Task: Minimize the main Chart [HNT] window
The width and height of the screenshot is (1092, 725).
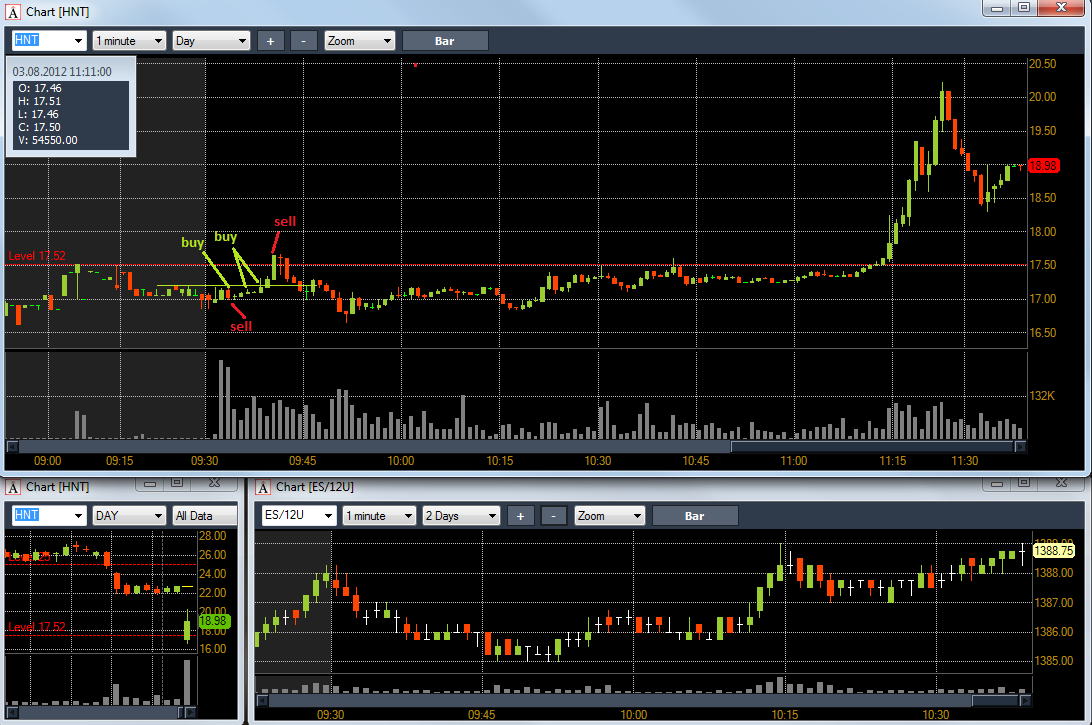Action: coord(997,8)
